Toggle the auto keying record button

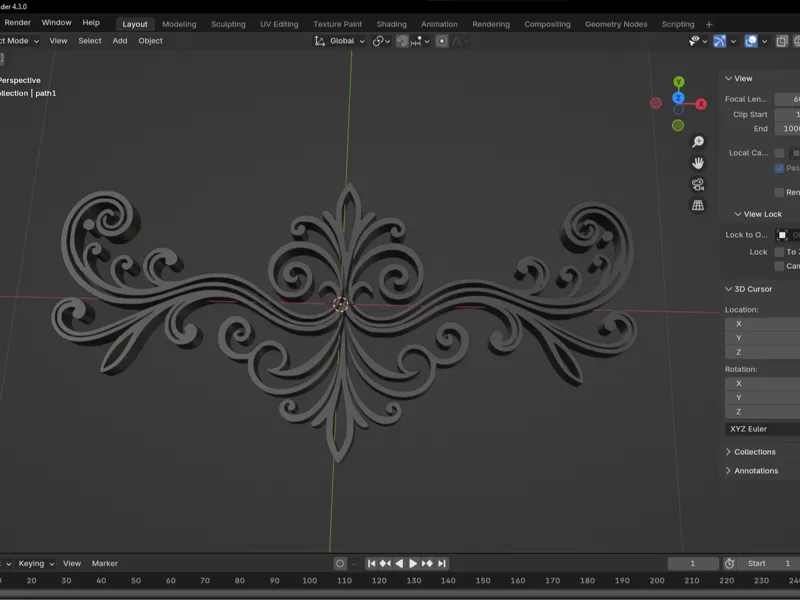pyautogui.click(x=340, y=563)
